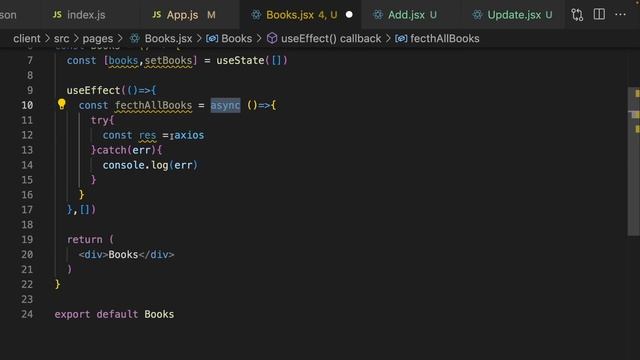Viewport: 640px width, 360px height.
Task: Click the unsaved dot on Books.jsx tab
Action: click(x=349, y=15)
